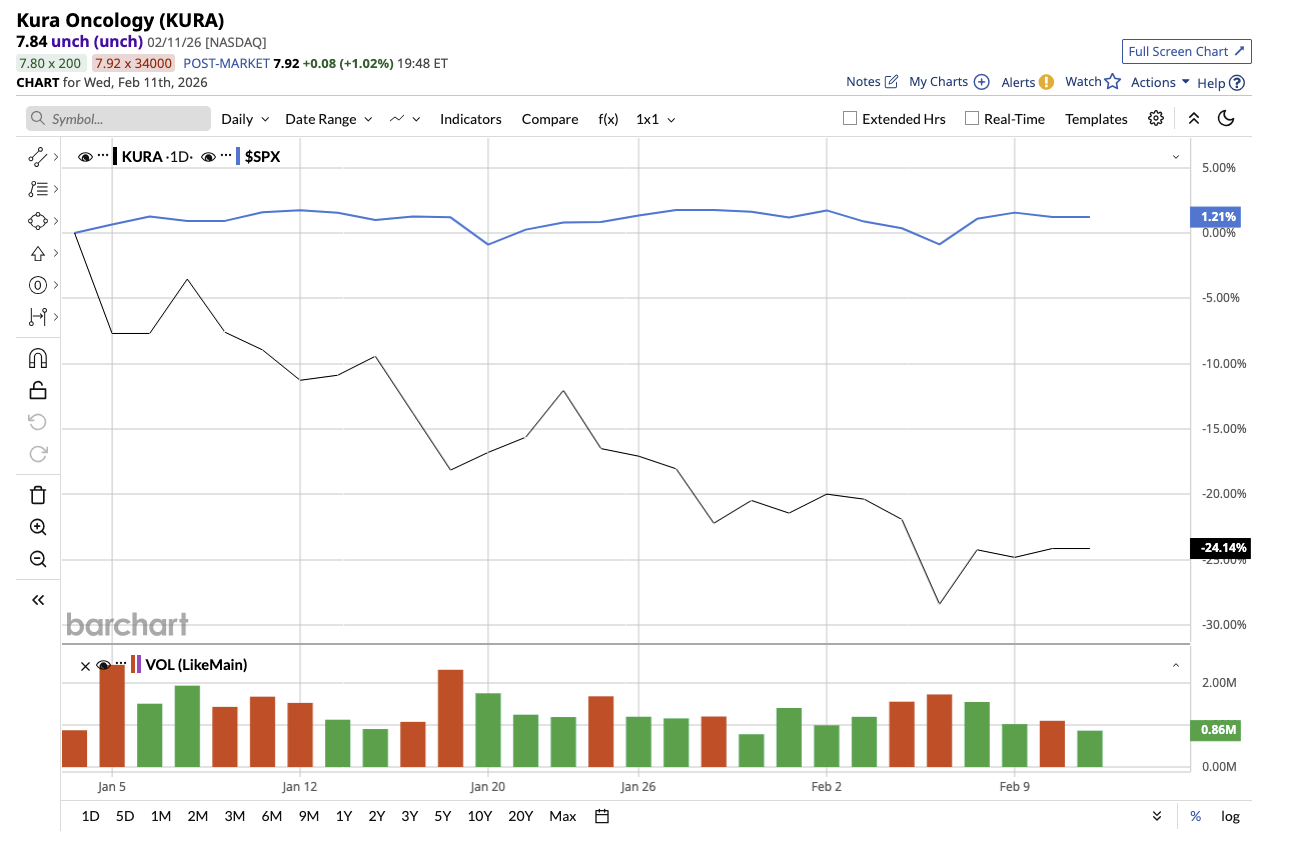Choose the geometric shapes drawing tool
The image size is (1304, 862).
tap(38, 221)
